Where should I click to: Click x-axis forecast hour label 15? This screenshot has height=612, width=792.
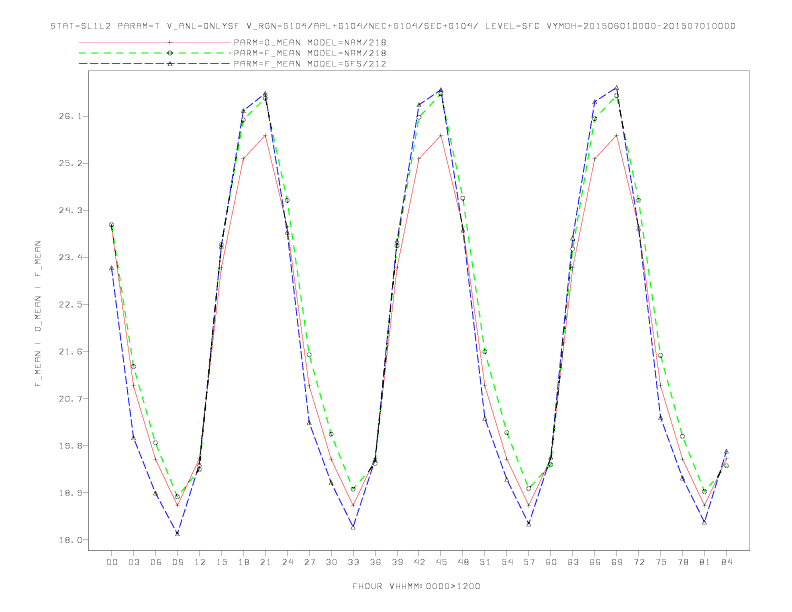pyautogui.click(x=221, y=562)
